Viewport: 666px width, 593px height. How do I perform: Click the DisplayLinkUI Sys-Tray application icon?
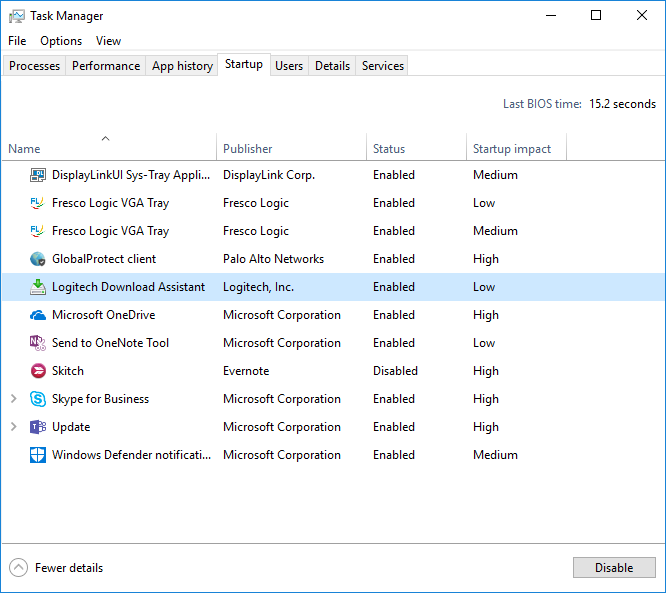[x=38, y=175]
